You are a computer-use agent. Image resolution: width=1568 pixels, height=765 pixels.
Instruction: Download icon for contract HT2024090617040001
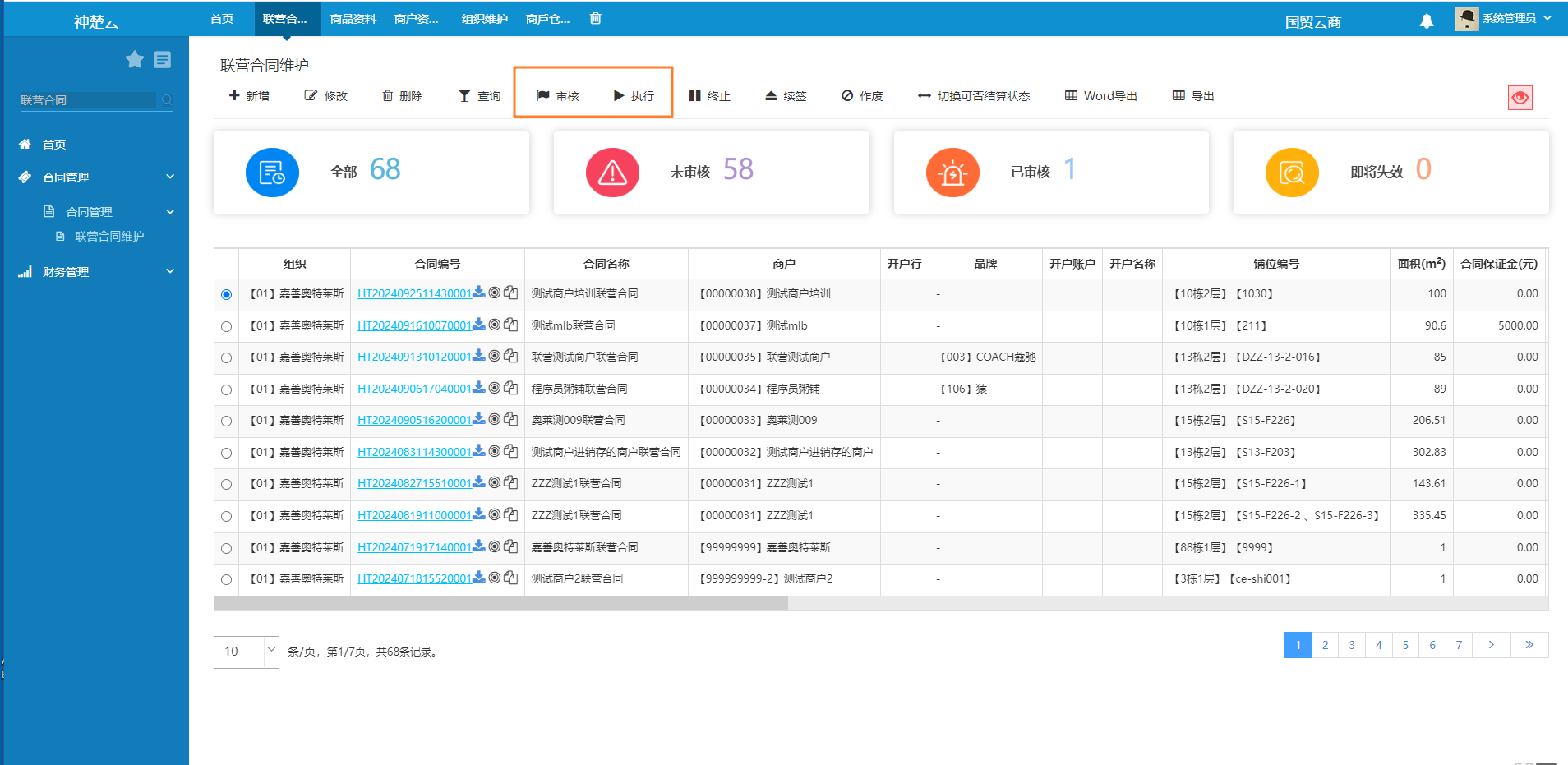[x=479, y=388]
